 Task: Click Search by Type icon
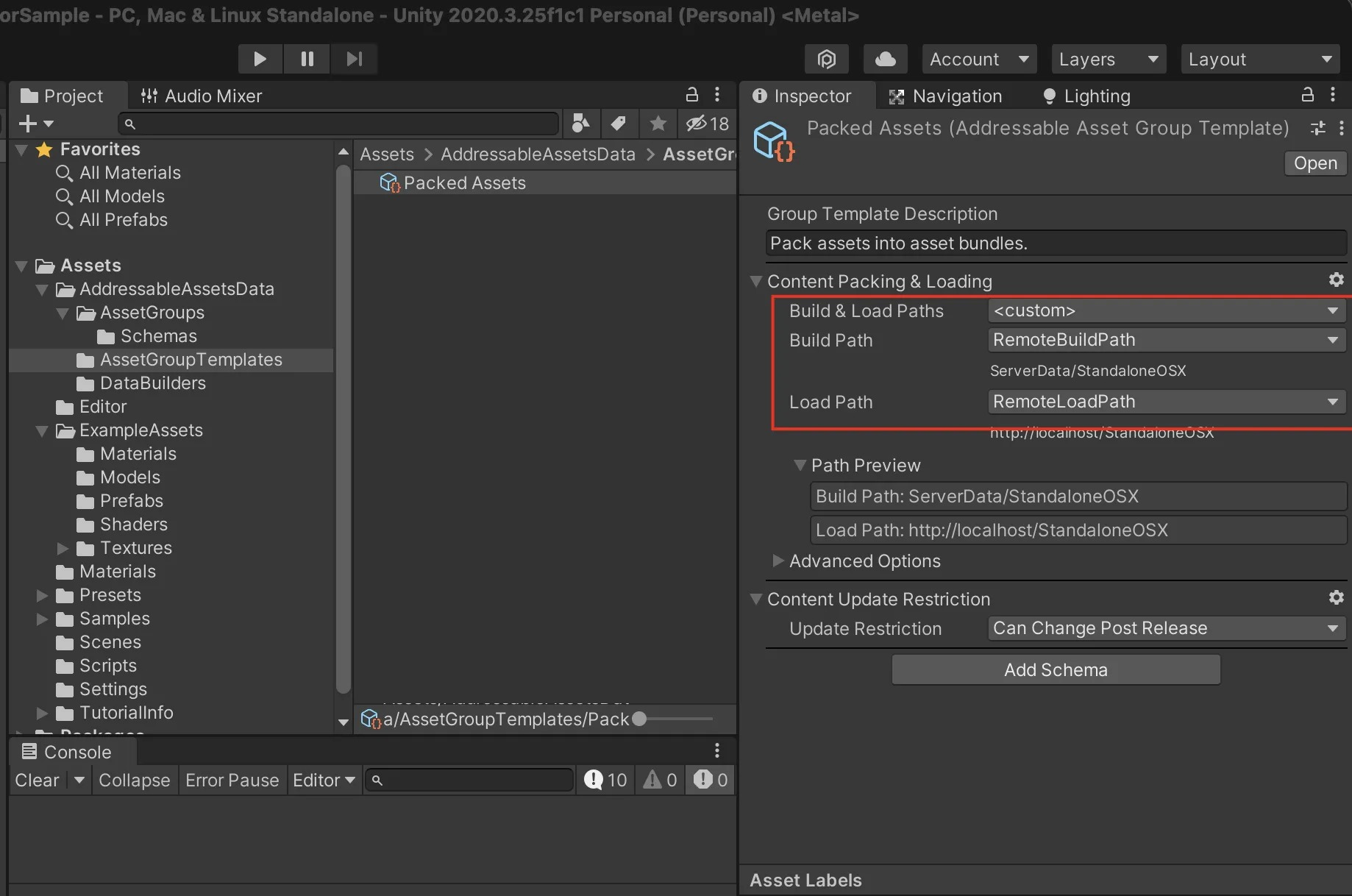[581, 124]
